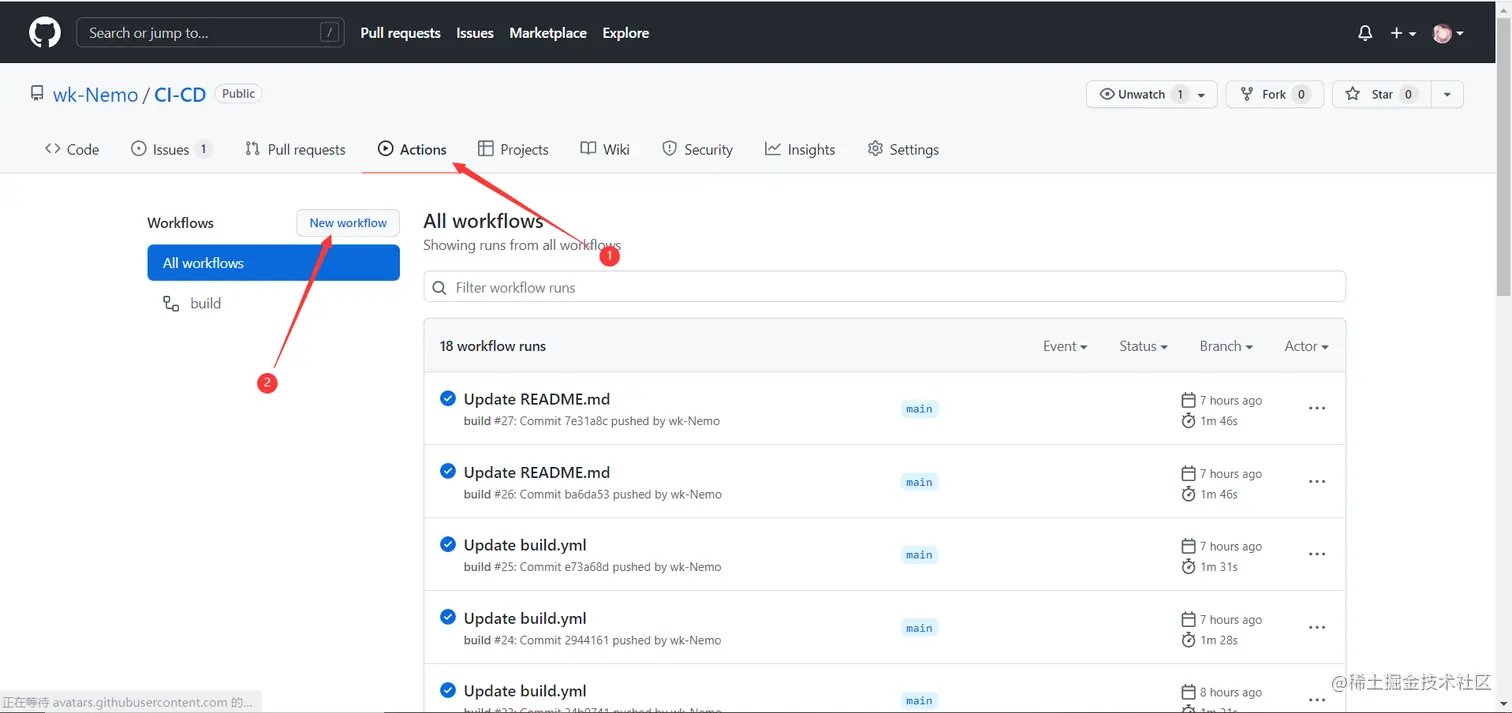The image size is (1512, 713).
Task: Open the three-dot menu for build #26
Action: click(1317, 481)
